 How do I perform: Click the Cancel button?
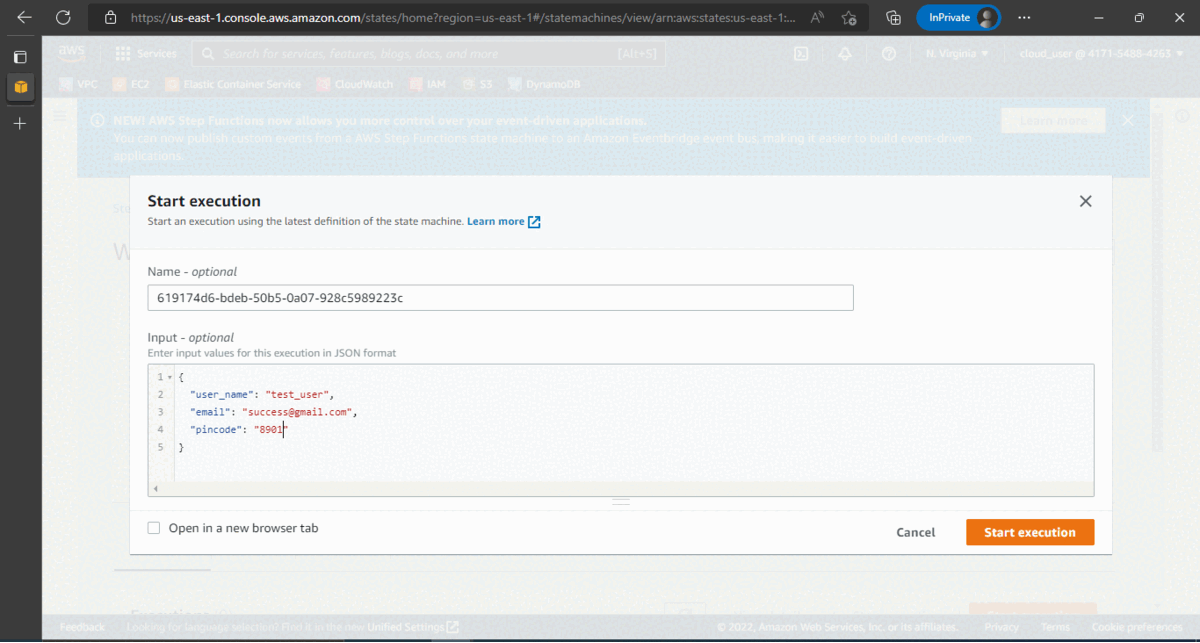(x=916, y=532)
